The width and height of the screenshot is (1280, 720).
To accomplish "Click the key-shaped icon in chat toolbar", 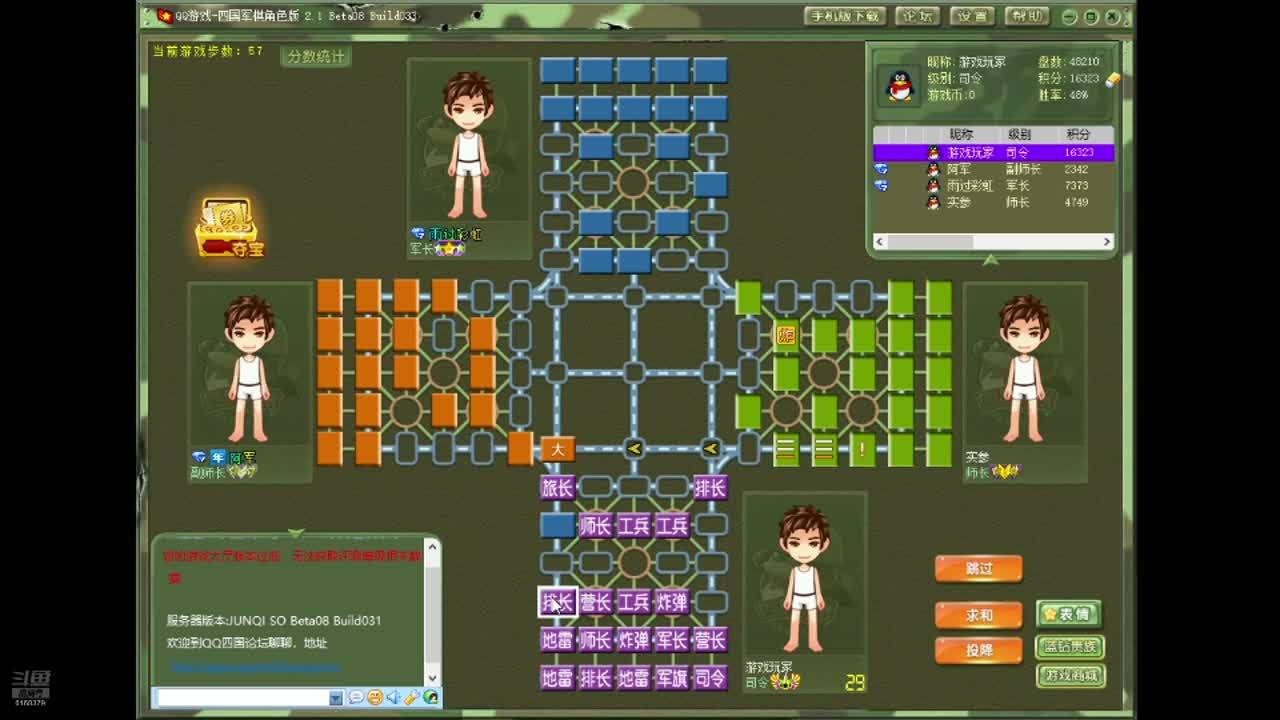I will (411, 697).
